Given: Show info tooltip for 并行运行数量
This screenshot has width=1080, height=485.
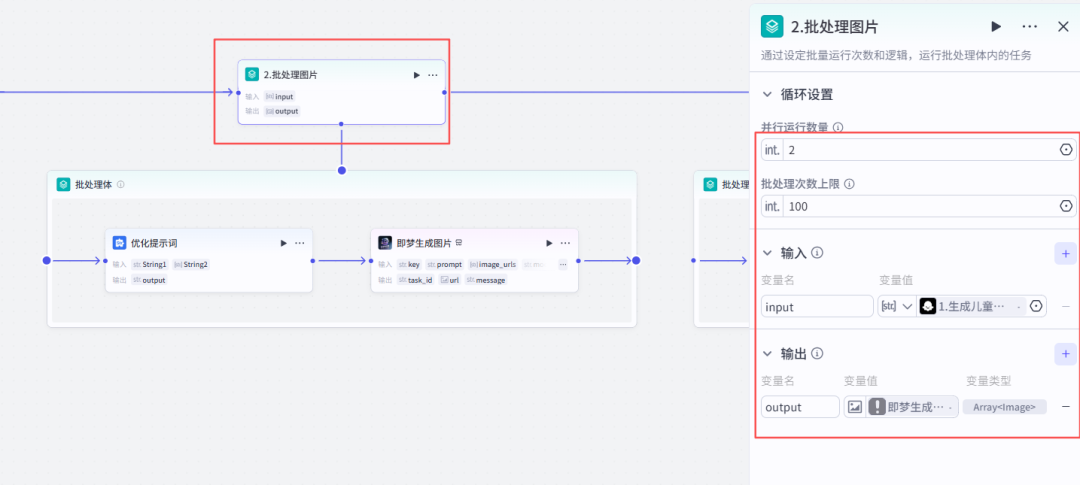Looking at the screenshot, I should 838,127.
